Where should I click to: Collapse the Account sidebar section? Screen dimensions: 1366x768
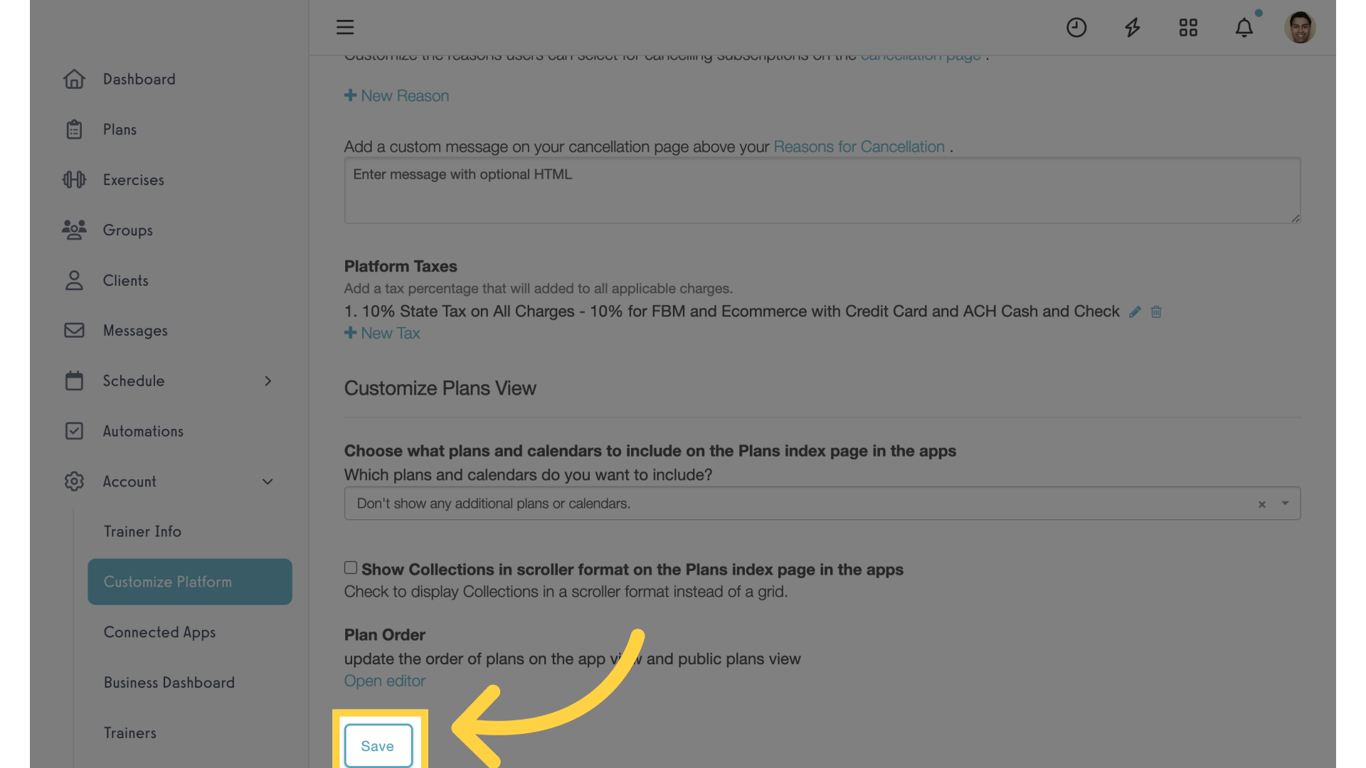pos(268,482)
